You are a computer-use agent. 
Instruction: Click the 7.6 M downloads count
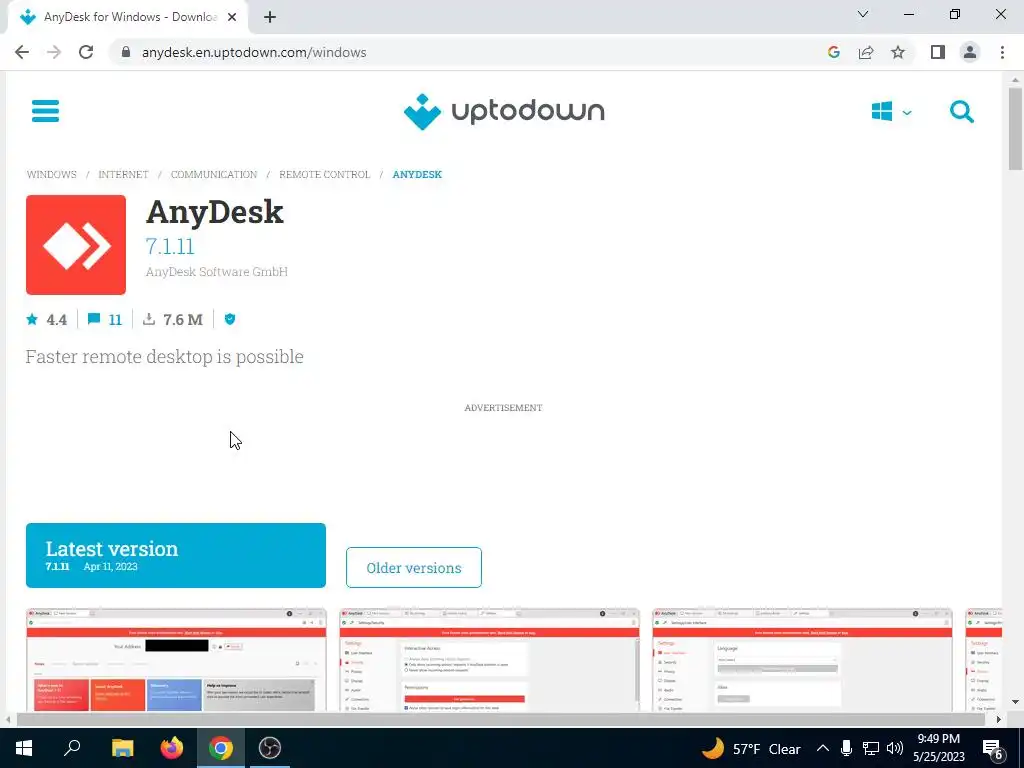173,319
